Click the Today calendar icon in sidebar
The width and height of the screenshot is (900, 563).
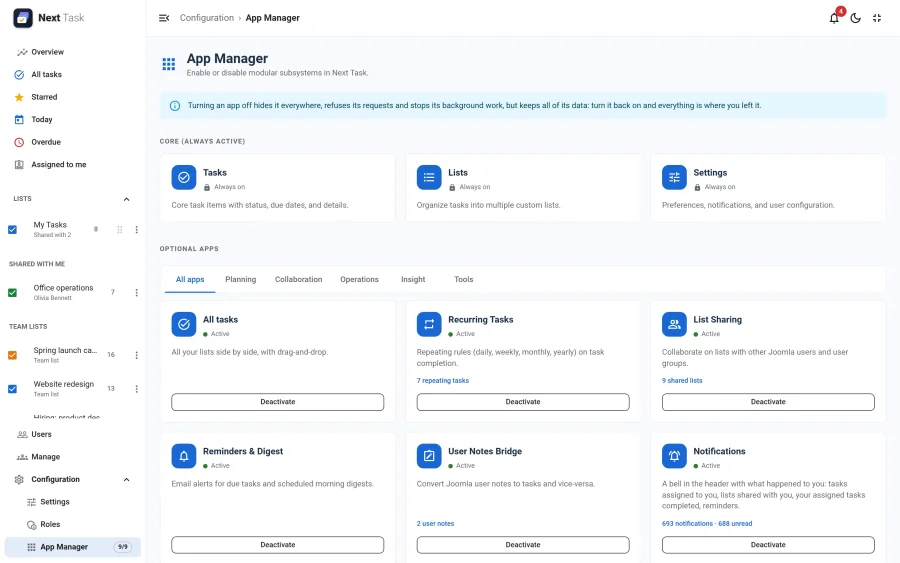coord(19,119)
